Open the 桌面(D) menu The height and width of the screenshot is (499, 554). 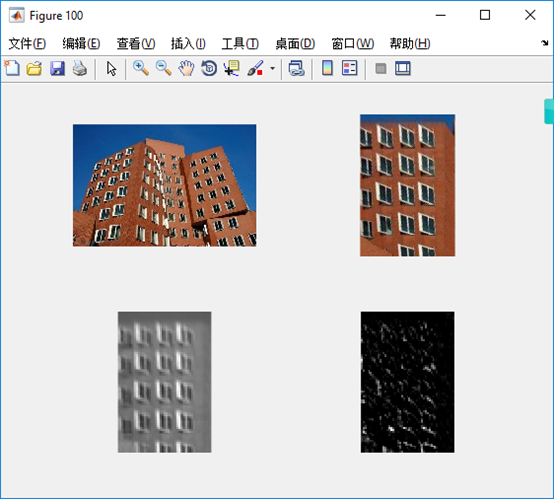click(295, 44)
